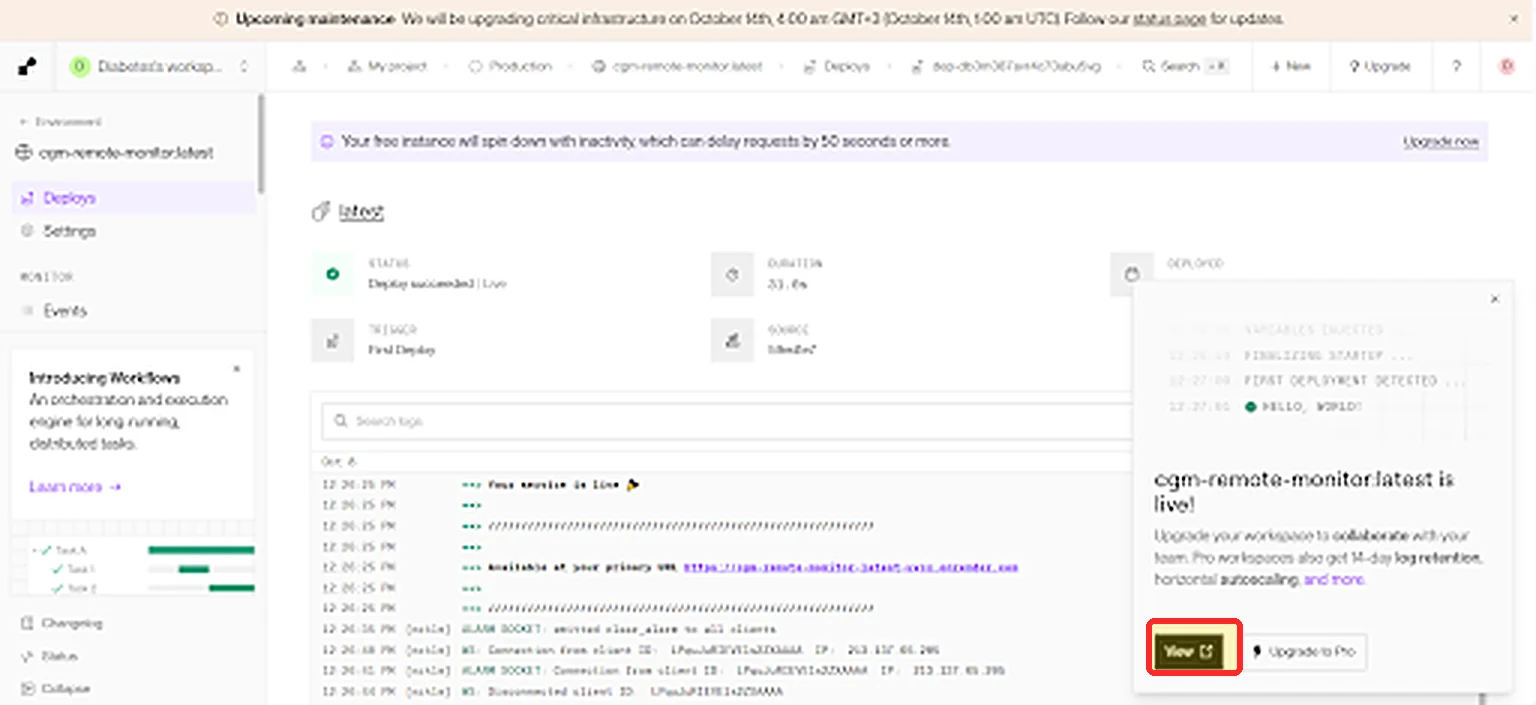Click the green deploy succeeded status icon
Image resolution: width=1536 pixels, height=705 pixels.
coord(332,274)
